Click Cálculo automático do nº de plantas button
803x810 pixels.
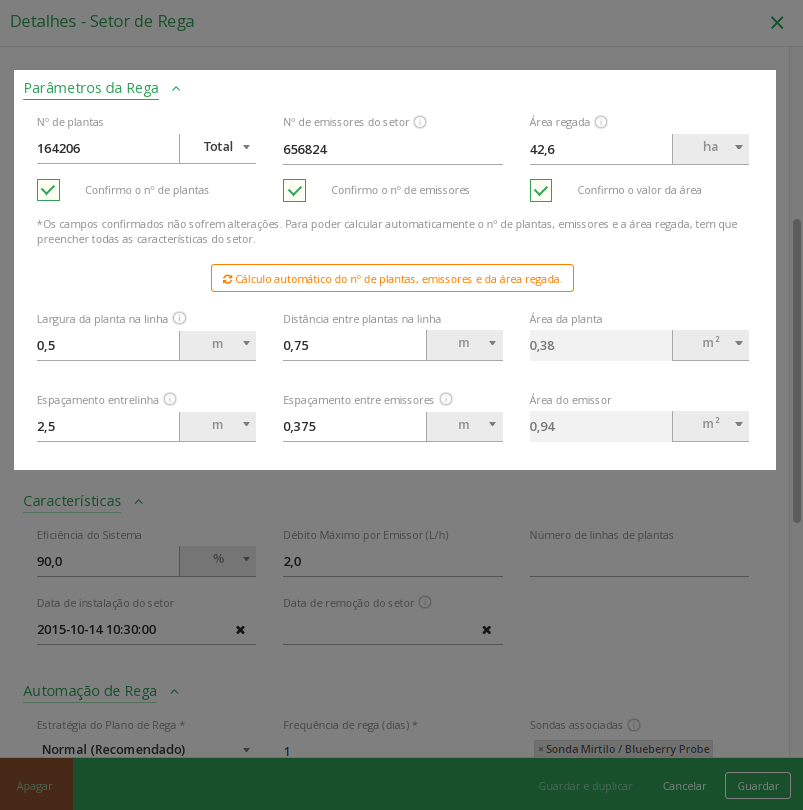pos(392,278)
